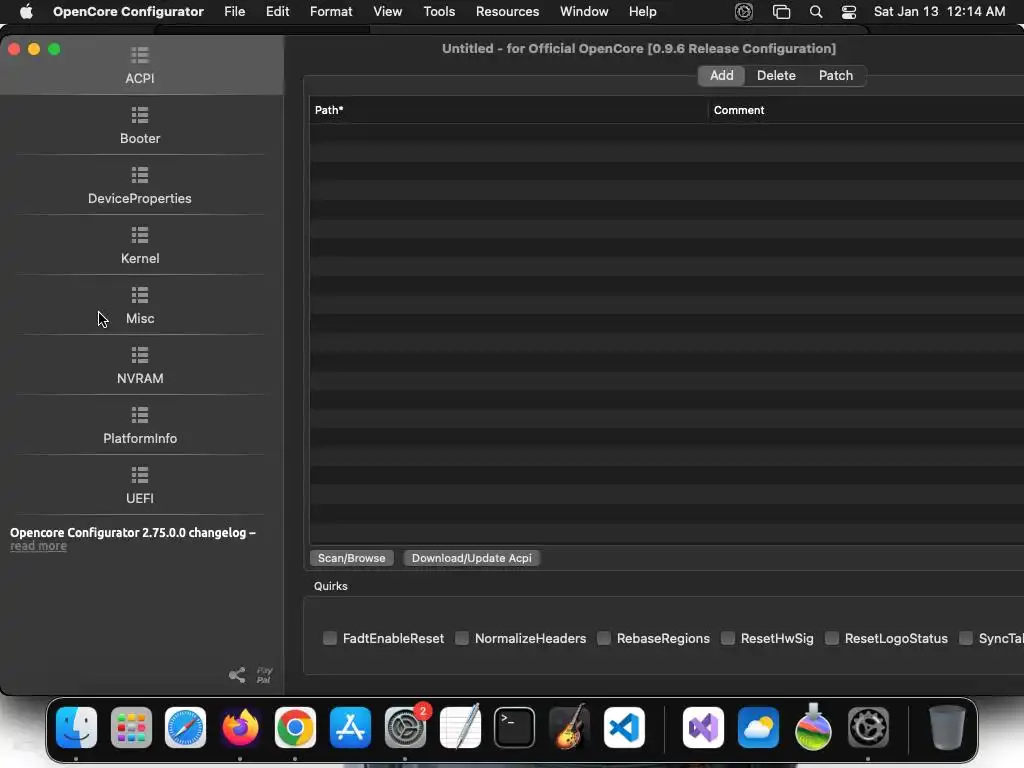
Task: Select the NVRAM section
Action: (x=140, y=366)
